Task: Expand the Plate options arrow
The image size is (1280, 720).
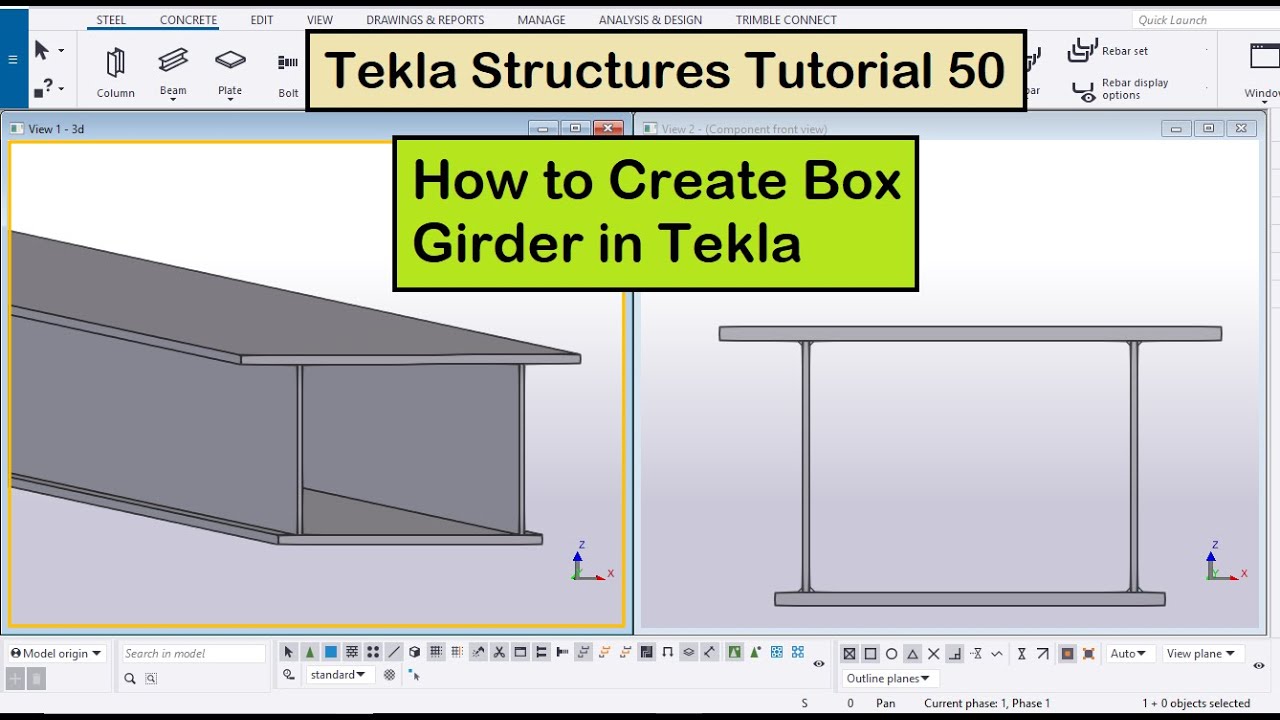Action: (x=230, y=100)
